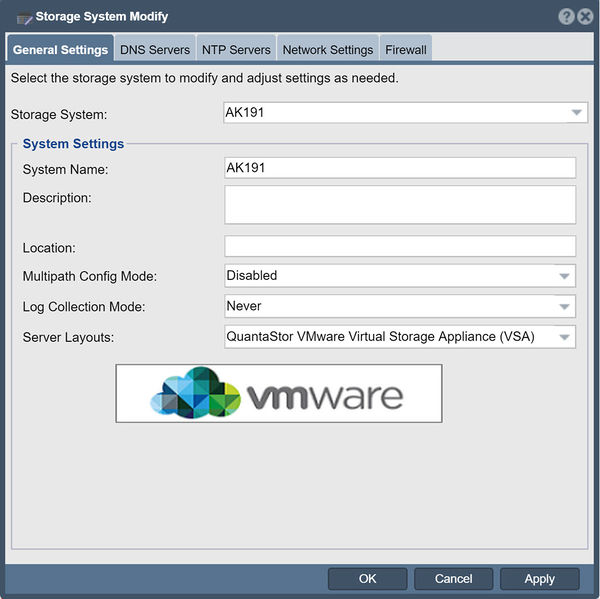The height and width of the screenshot is (599, 600).
Task: Click the Apply button
Action: coord(540,579)
